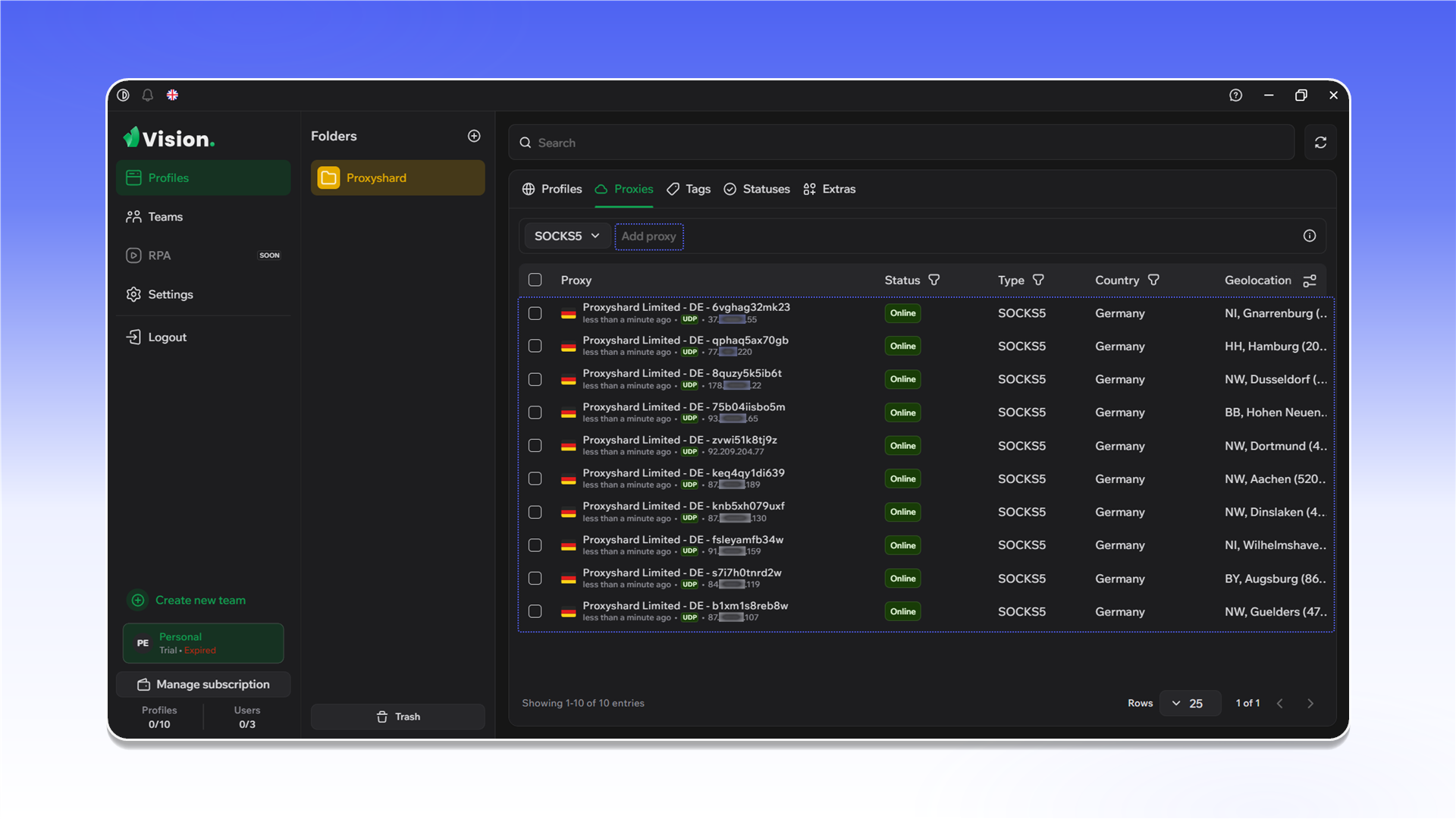
Task: Open the Trash folder button
Action: pyautogui.click(x=397, y=717)
